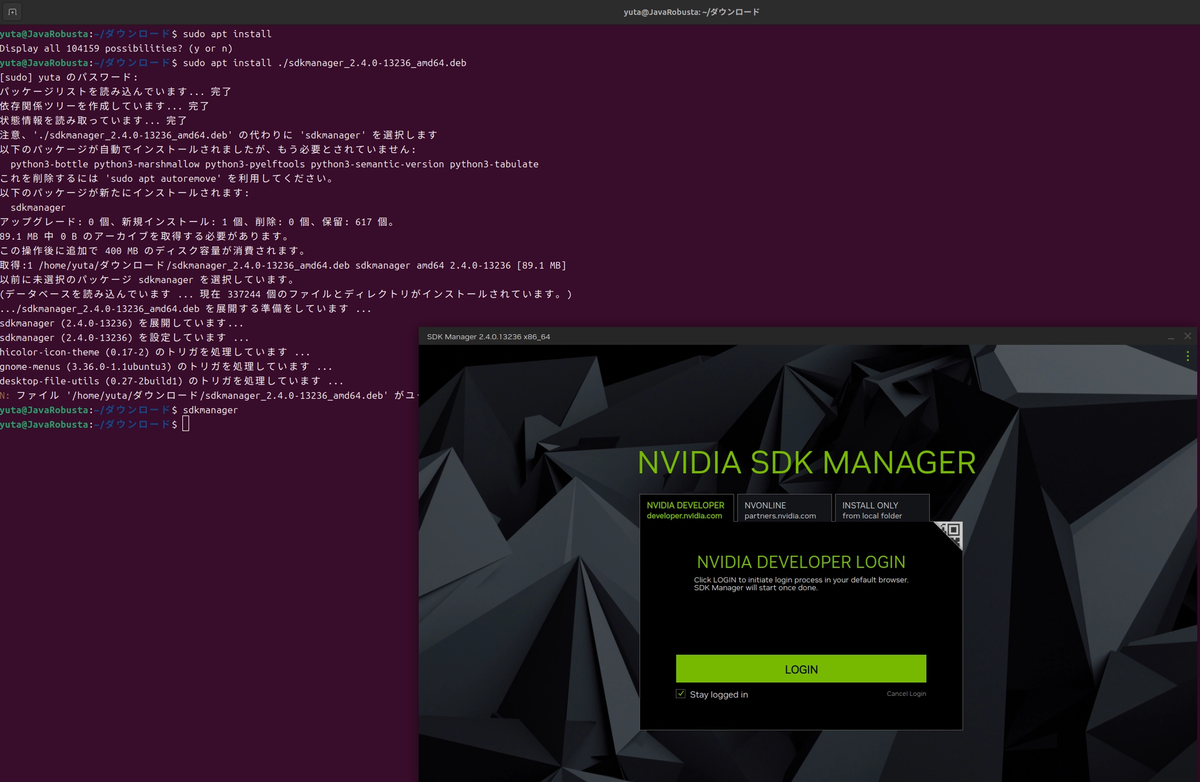1200x782 pixels.
Task: Click the 'gnome-menus (3.36.0-1.1ubuntu3)' terminal line
Action: (x=166, y=367)
